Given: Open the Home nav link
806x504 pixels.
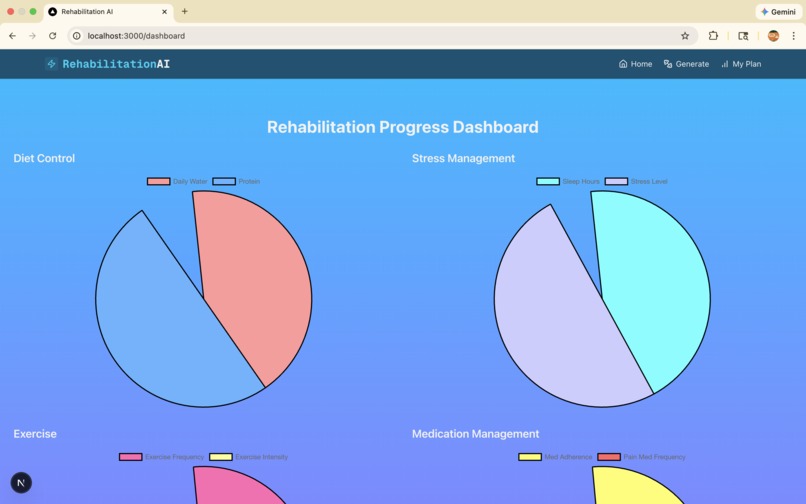Looking at the screenshot, I should [635, 64].
